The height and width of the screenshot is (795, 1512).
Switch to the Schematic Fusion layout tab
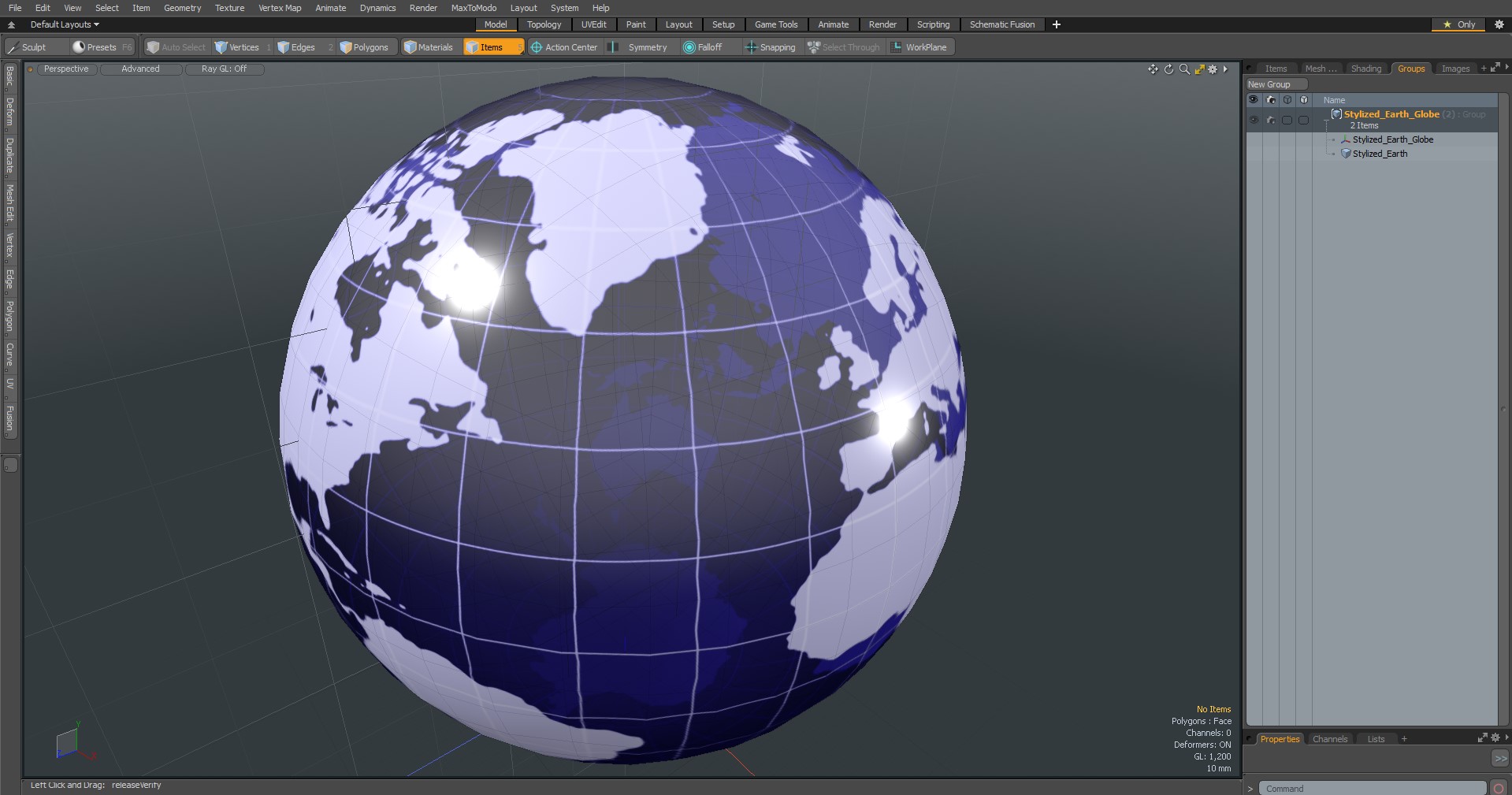[1002, 24]
